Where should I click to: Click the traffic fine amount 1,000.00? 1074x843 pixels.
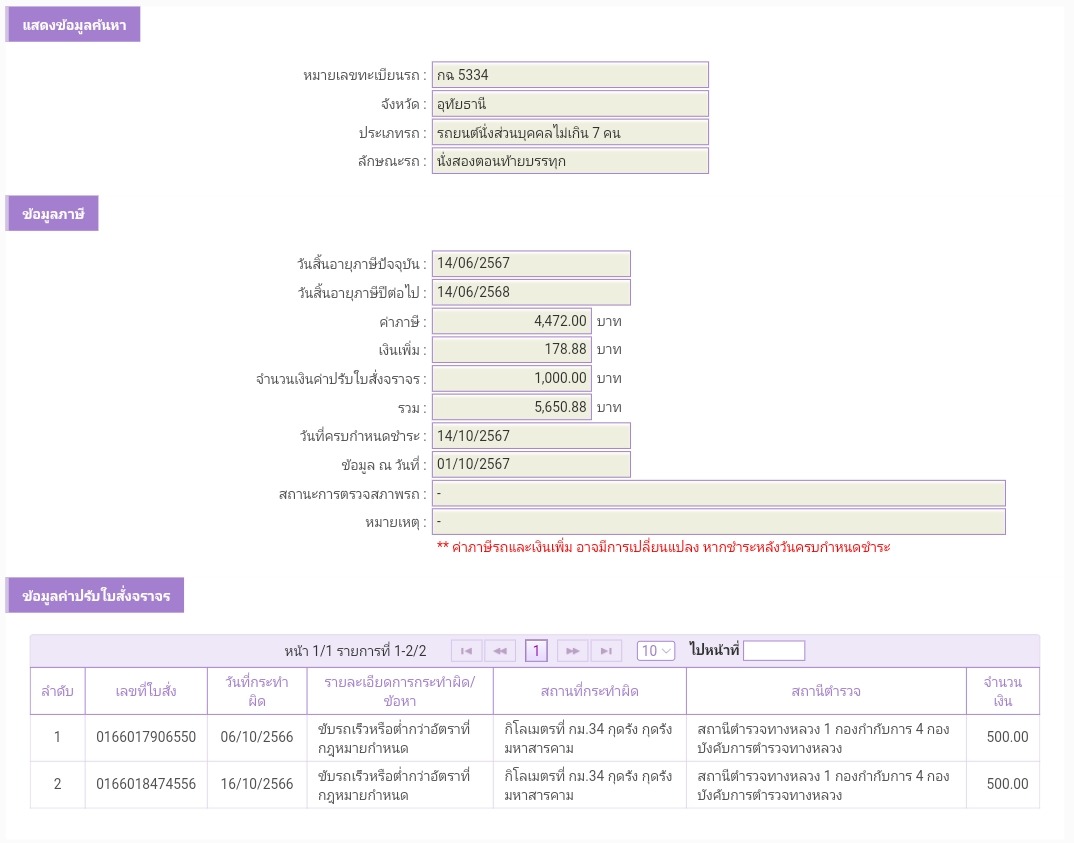[512, 378]
